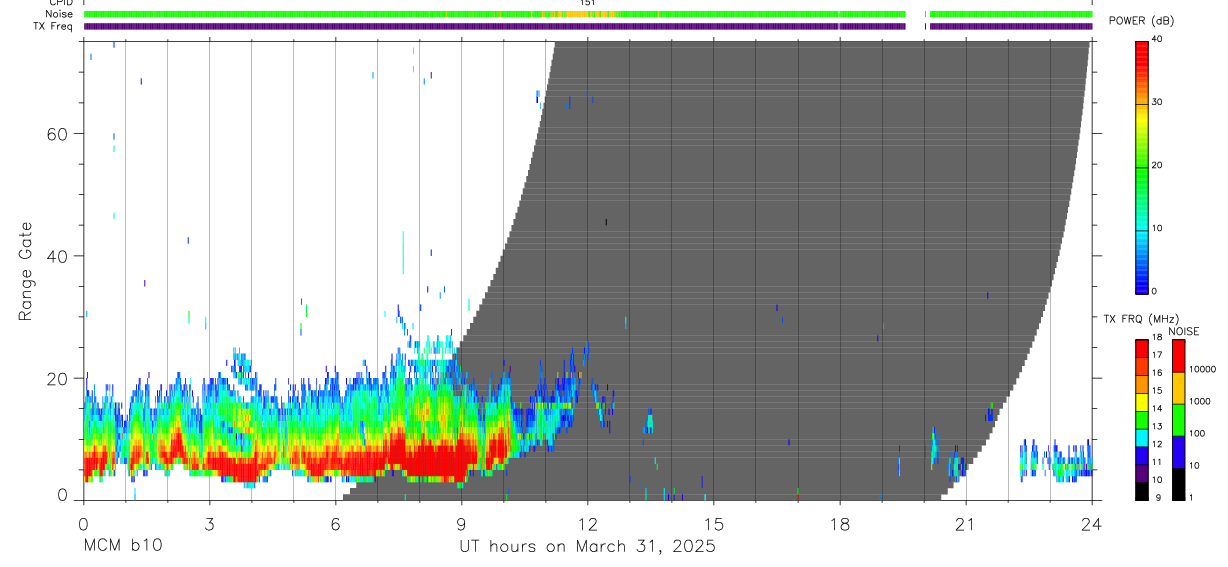
Task: Click the 10000 label on NOISE scale
Action: coord(1206,369)
